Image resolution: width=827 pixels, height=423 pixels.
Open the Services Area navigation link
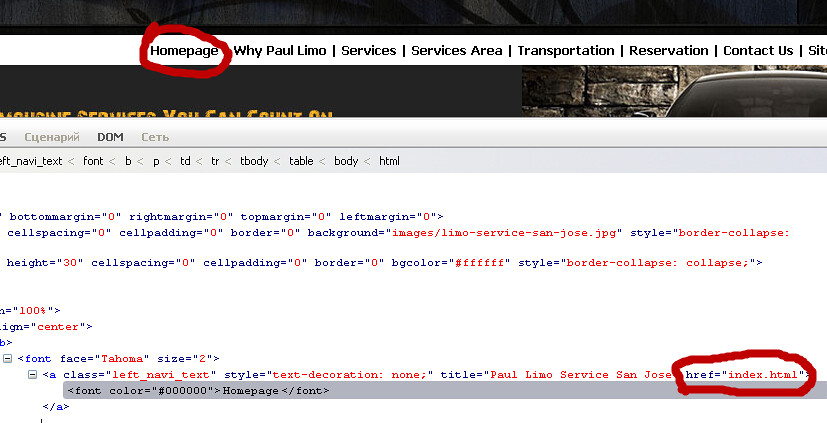(x=457, y=51)
